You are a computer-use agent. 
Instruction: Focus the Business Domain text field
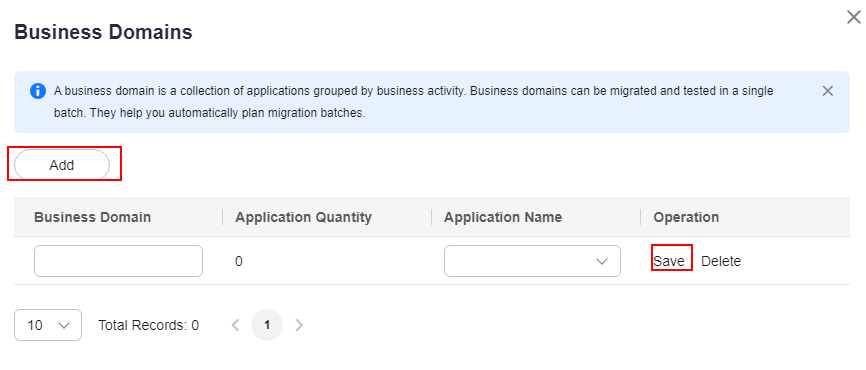pyautogui.click(x=118, y=261)
